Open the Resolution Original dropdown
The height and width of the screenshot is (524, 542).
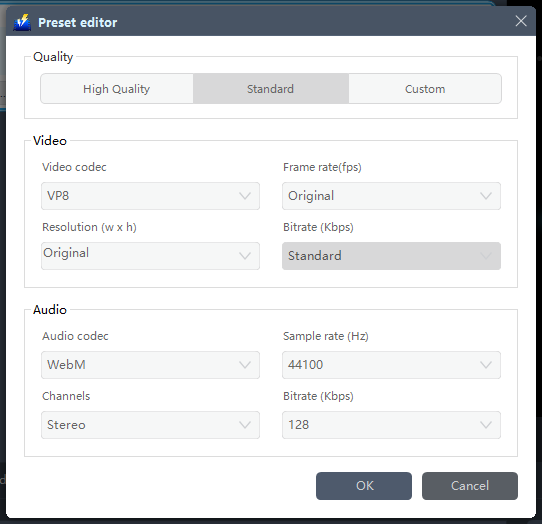pyautogui.click(x=150, y=256)
